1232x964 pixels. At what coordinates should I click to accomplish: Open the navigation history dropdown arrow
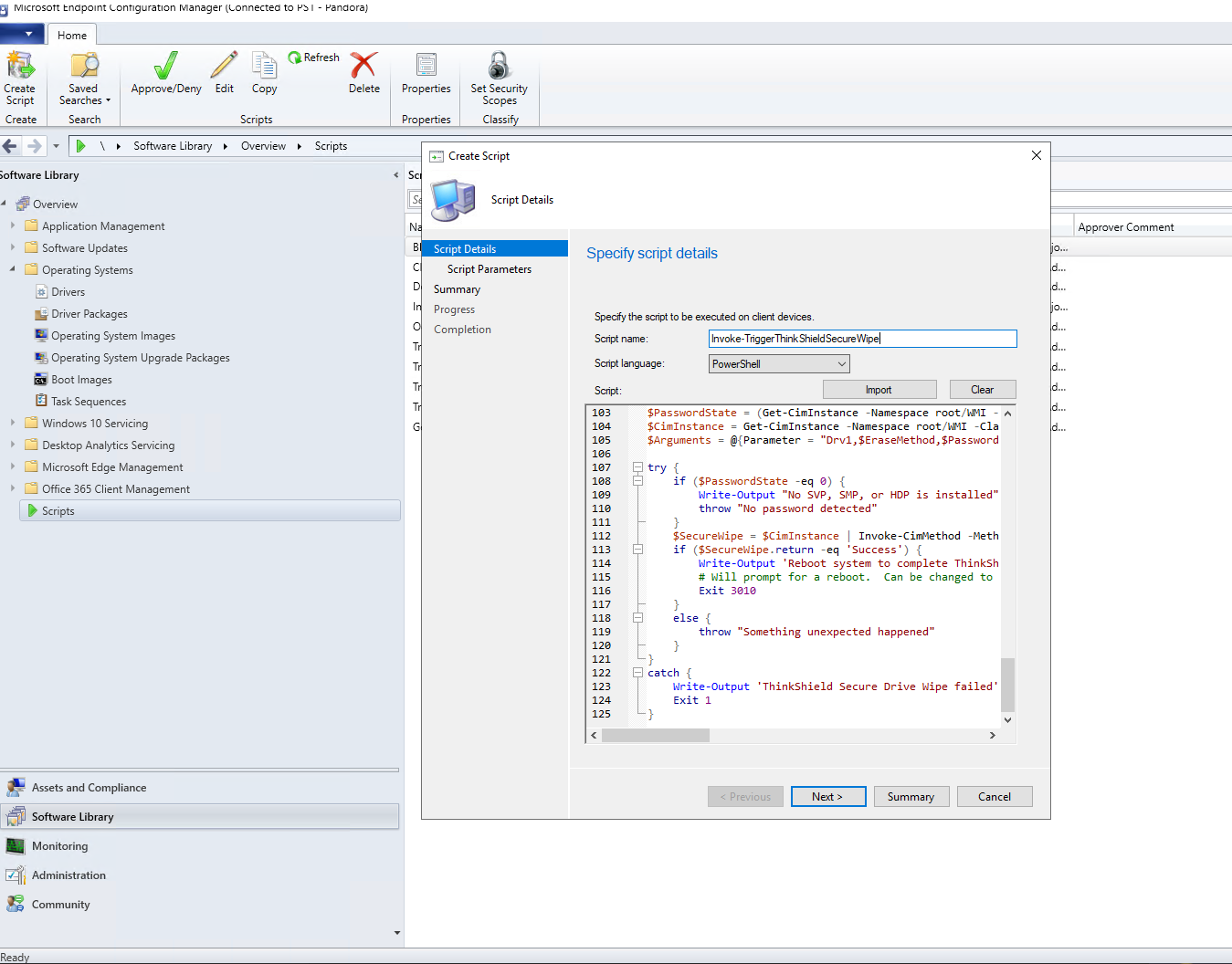[x=56, y=146]
